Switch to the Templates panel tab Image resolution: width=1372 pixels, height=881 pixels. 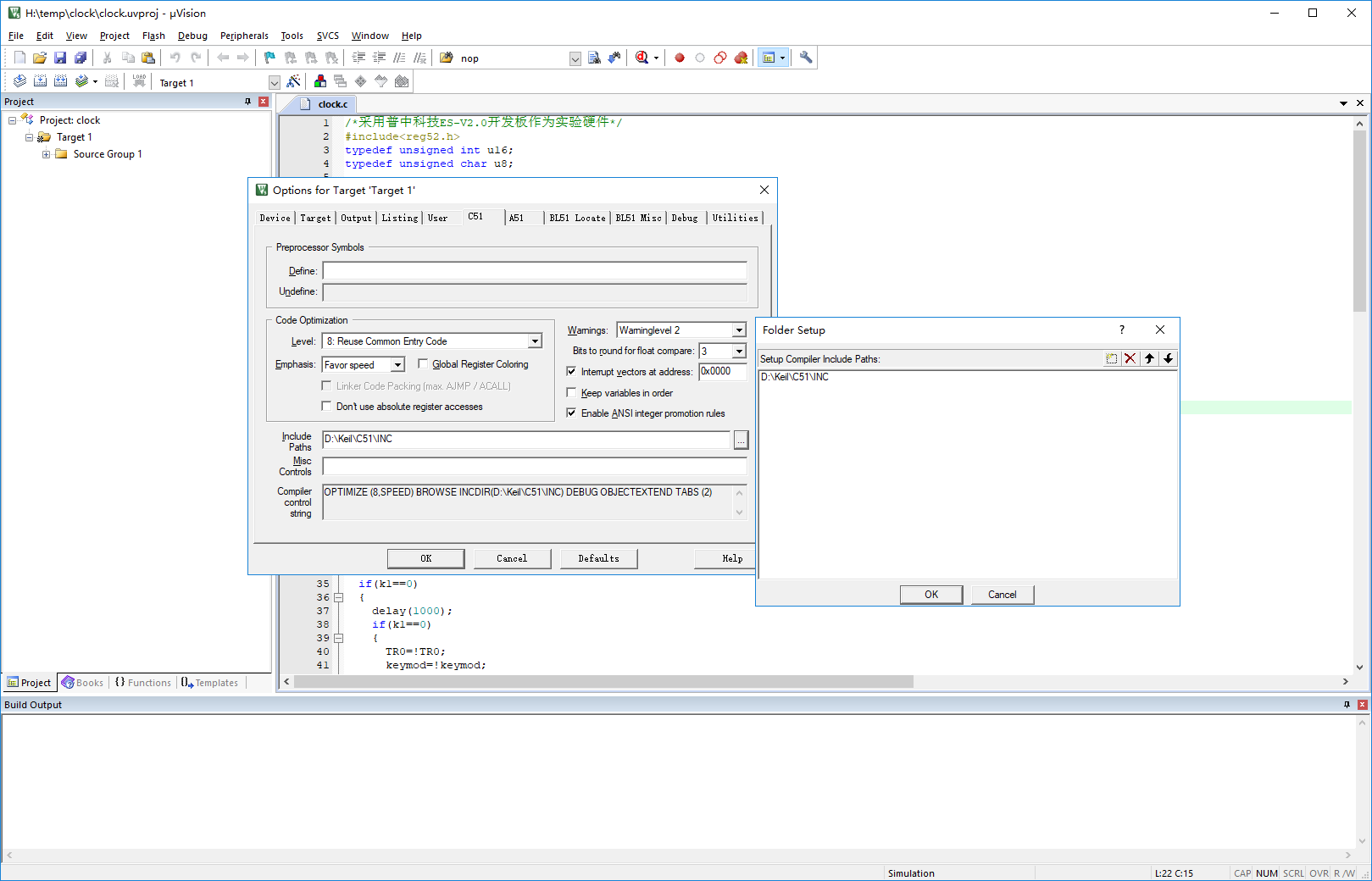tap(210, 683)
